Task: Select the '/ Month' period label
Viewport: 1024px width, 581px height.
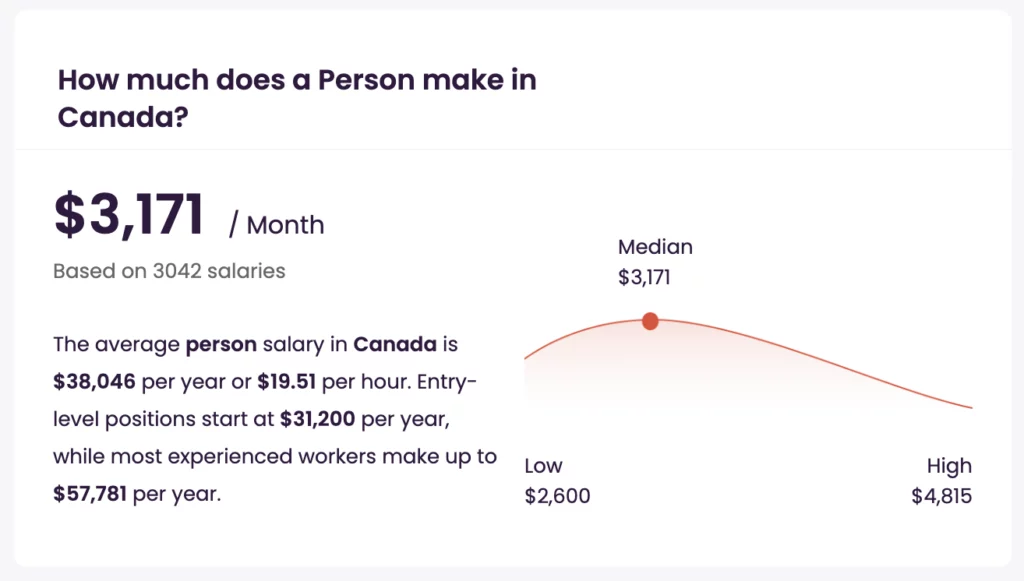Action: 276,225
